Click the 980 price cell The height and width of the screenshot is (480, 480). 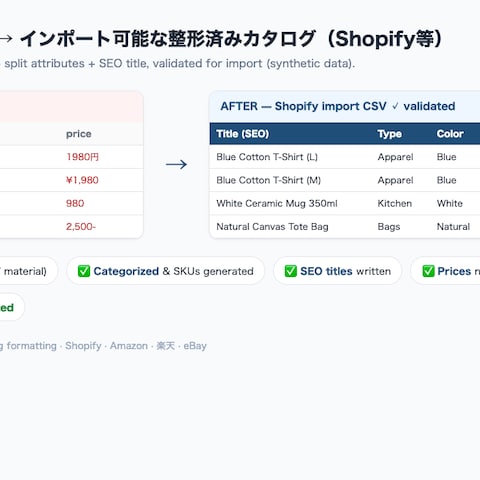(x=75, y=203)
